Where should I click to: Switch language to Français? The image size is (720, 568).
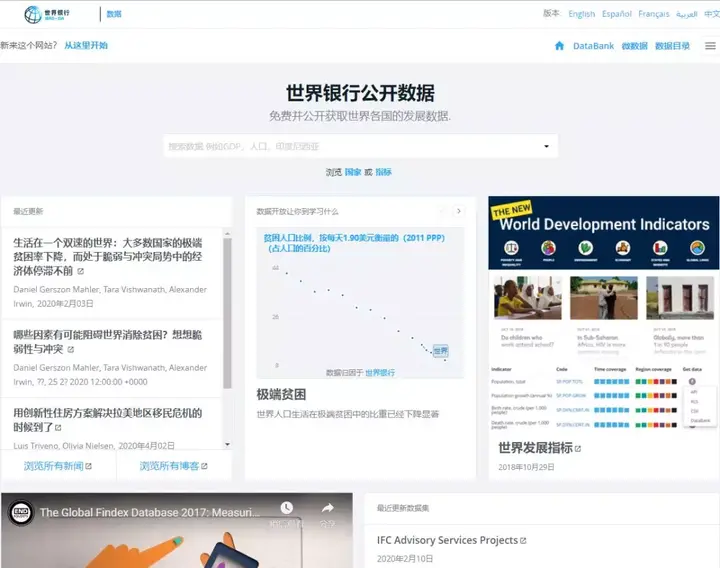point(654,14)
